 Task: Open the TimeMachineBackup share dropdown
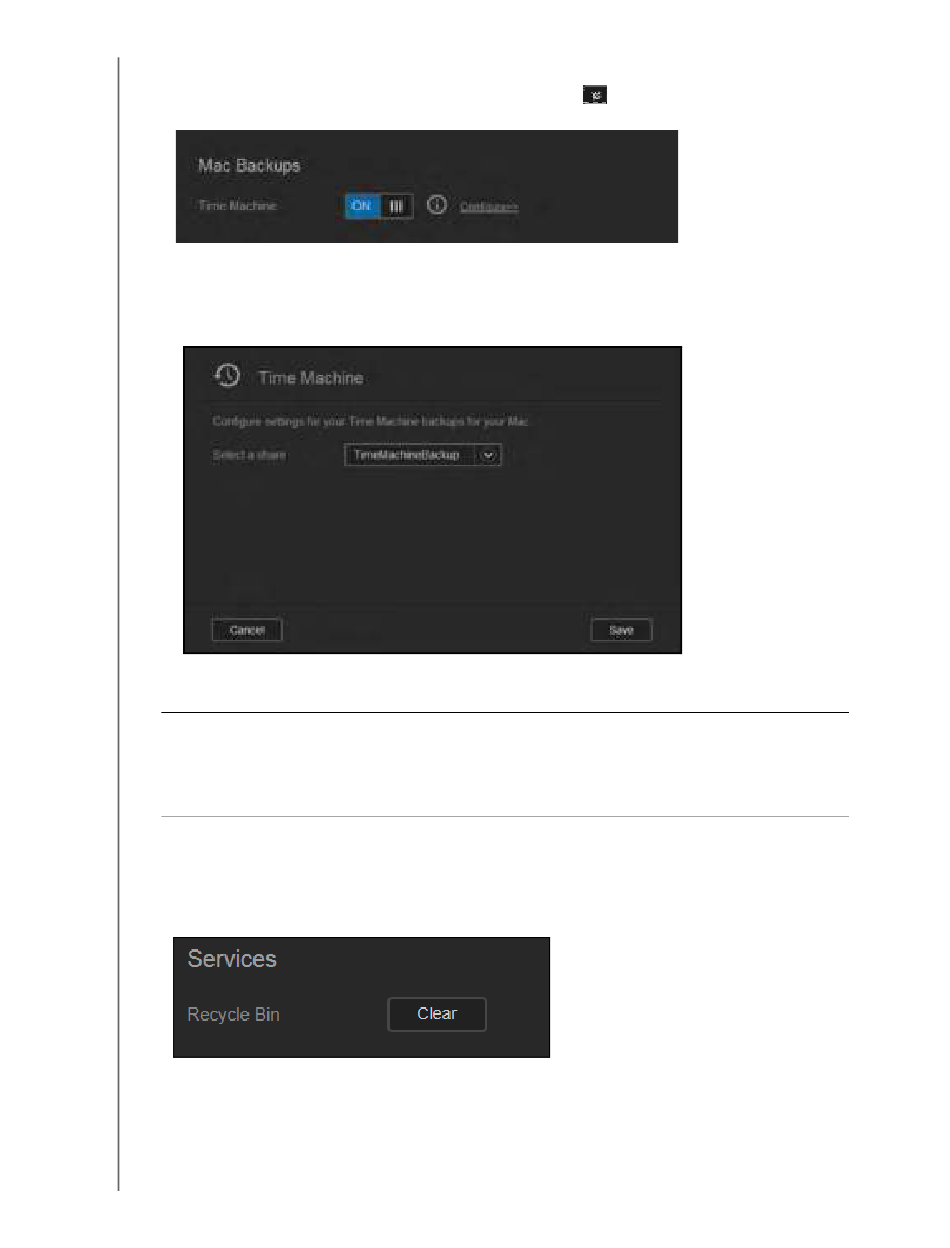click(422, 455)
